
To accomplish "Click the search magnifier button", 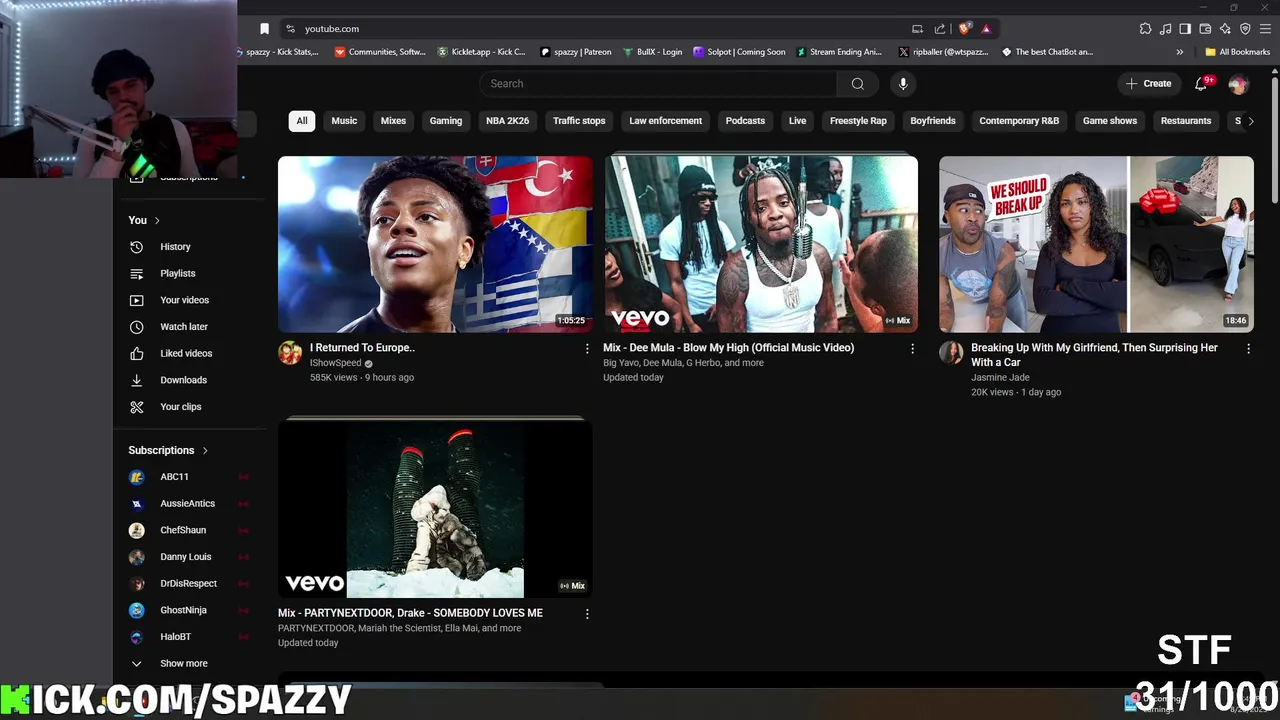I will (857, 84).
